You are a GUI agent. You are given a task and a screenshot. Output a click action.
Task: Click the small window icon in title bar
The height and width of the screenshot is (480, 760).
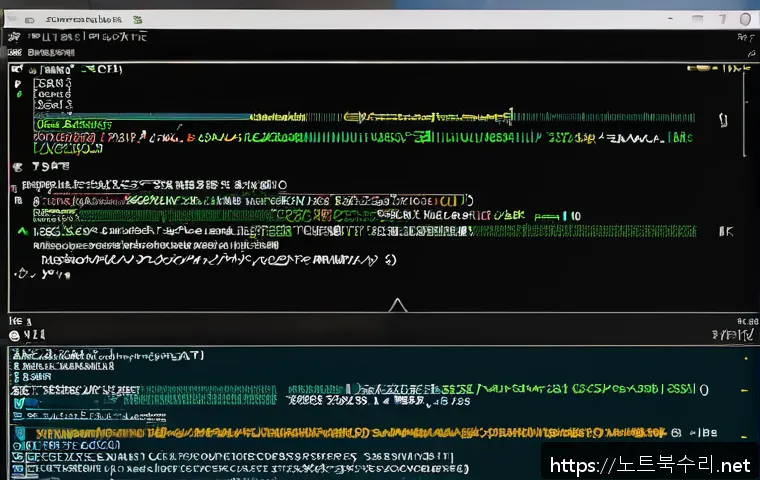(x=30, y=20)
